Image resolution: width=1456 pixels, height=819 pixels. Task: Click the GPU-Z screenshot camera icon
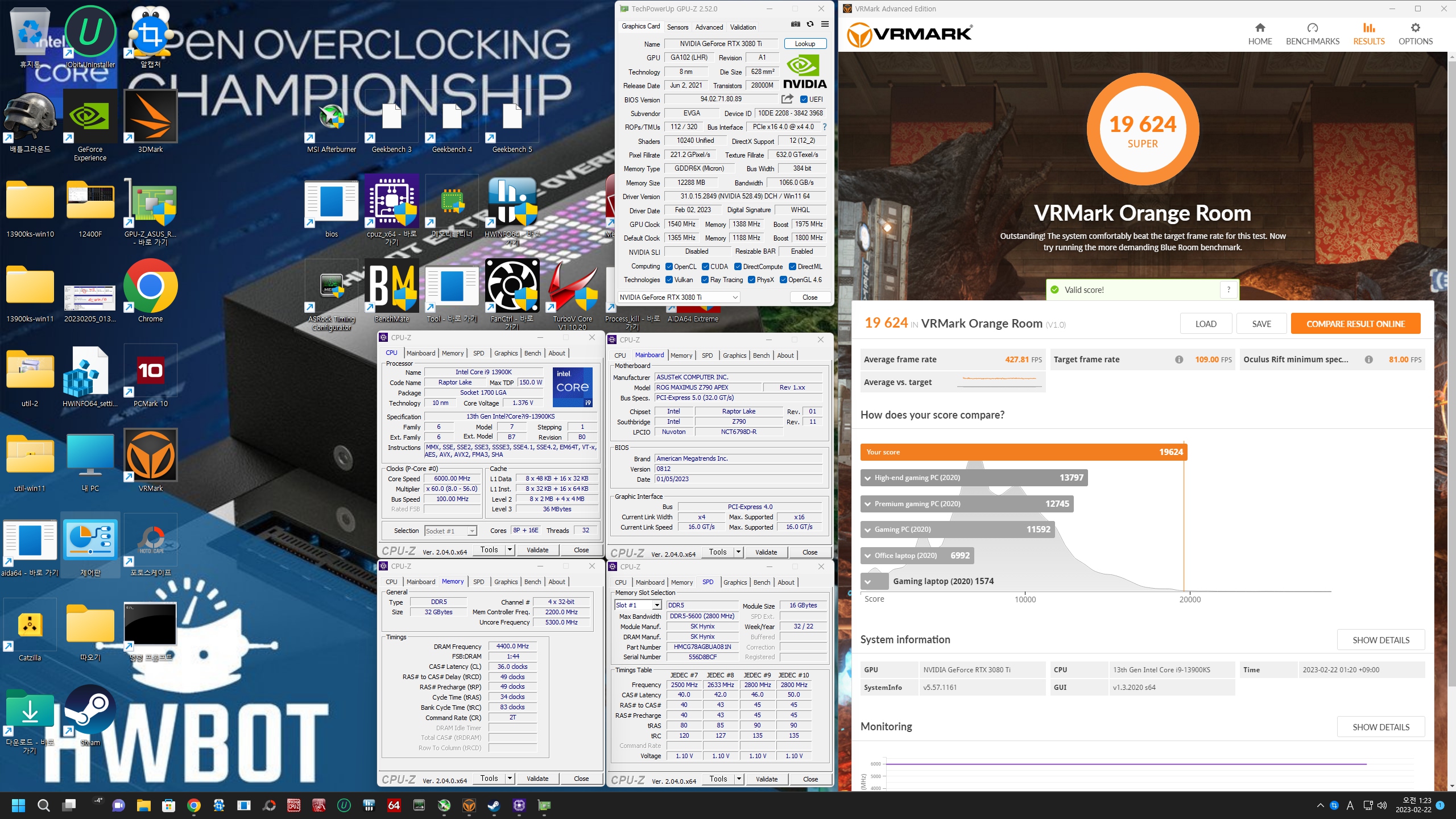pyautogui.click(x=795, y=24)
